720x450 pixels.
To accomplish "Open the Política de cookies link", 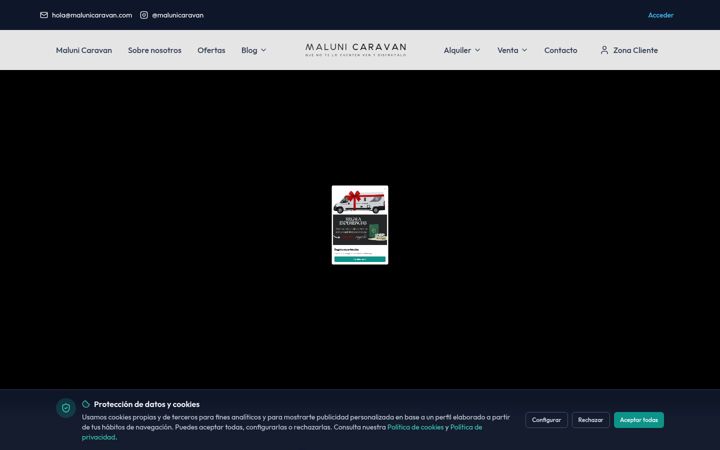I will [415, 427].
